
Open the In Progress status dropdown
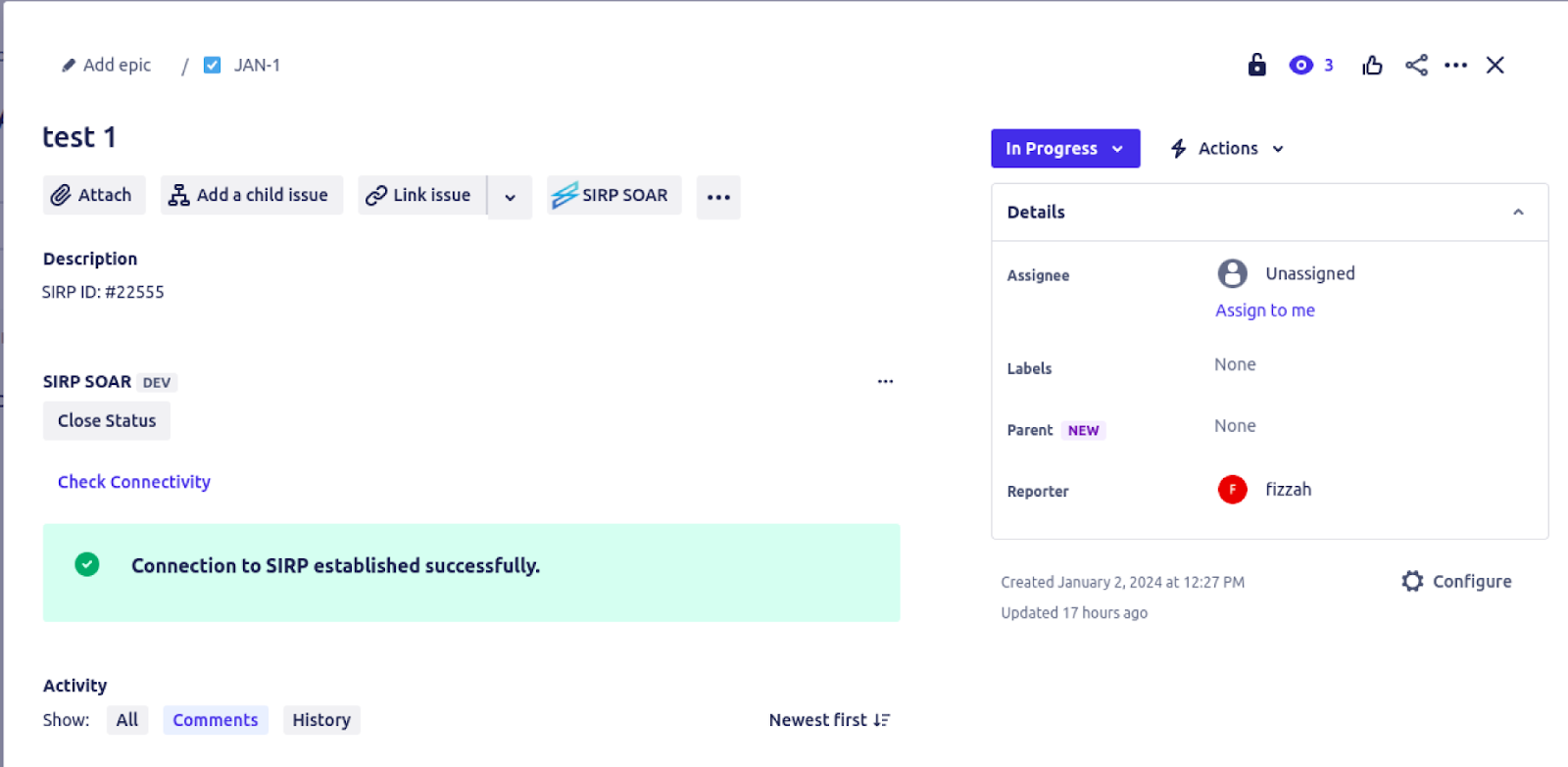pyautogui.click(x=1064, y=149)
